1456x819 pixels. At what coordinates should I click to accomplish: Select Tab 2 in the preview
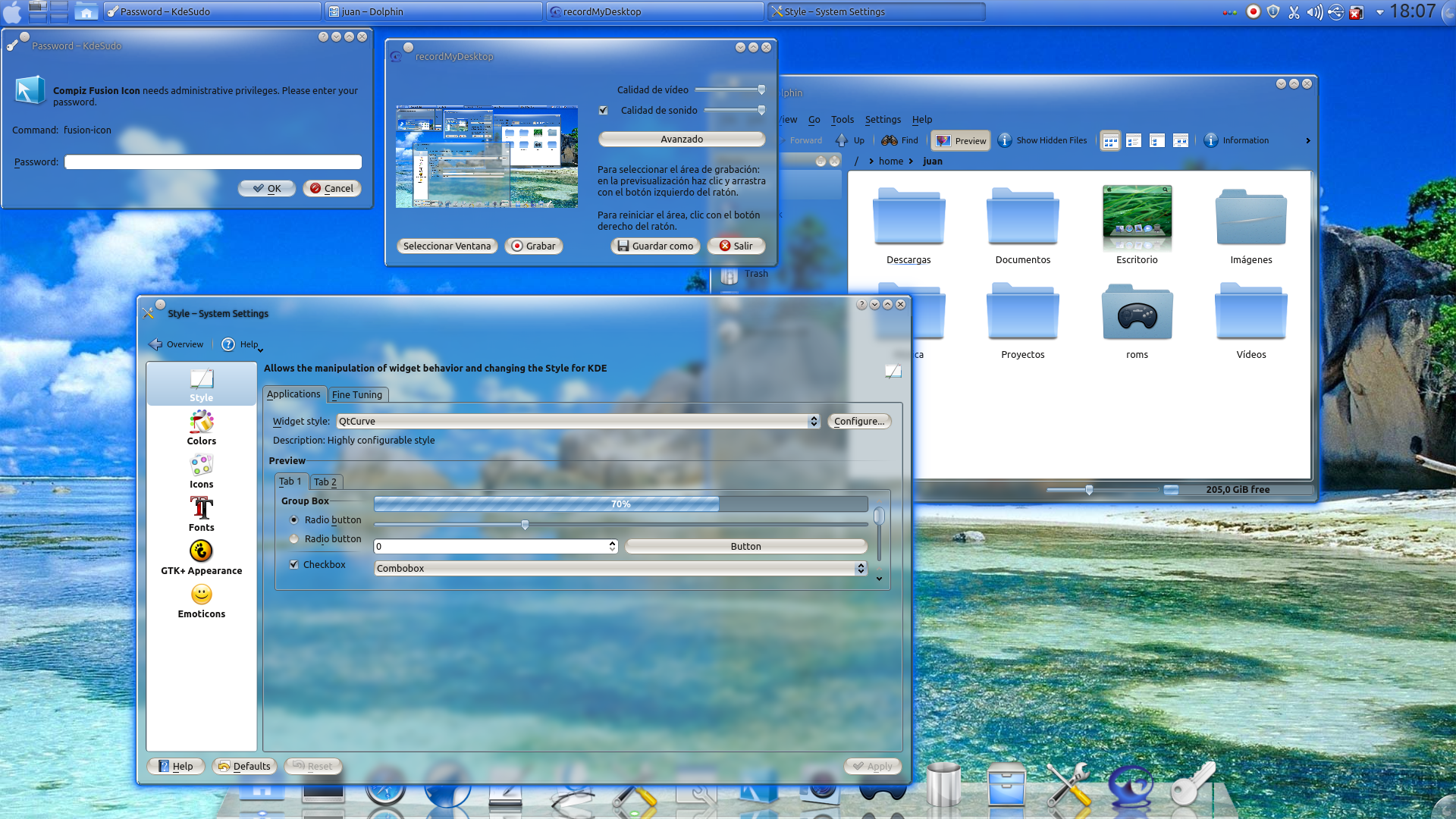(326, 482)
